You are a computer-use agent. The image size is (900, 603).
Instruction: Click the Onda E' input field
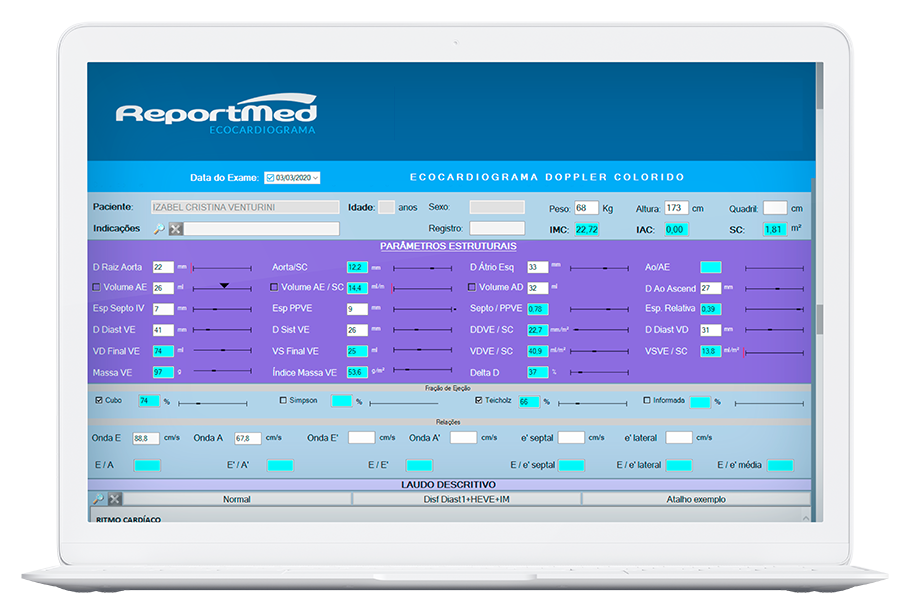(362, 438)
